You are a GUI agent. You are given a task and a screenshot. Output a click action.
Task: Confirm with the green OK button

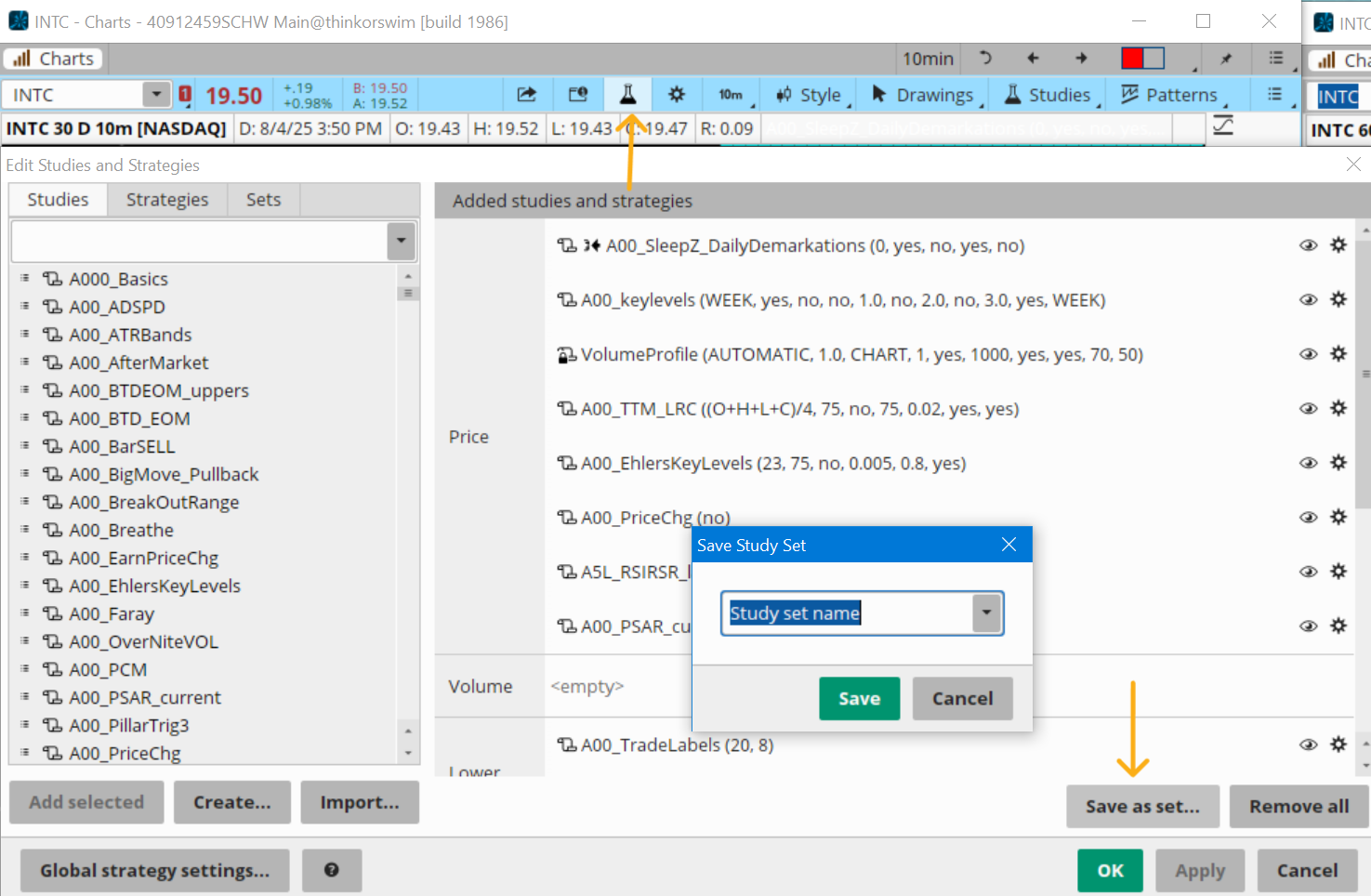click(x=1110, y=870)
